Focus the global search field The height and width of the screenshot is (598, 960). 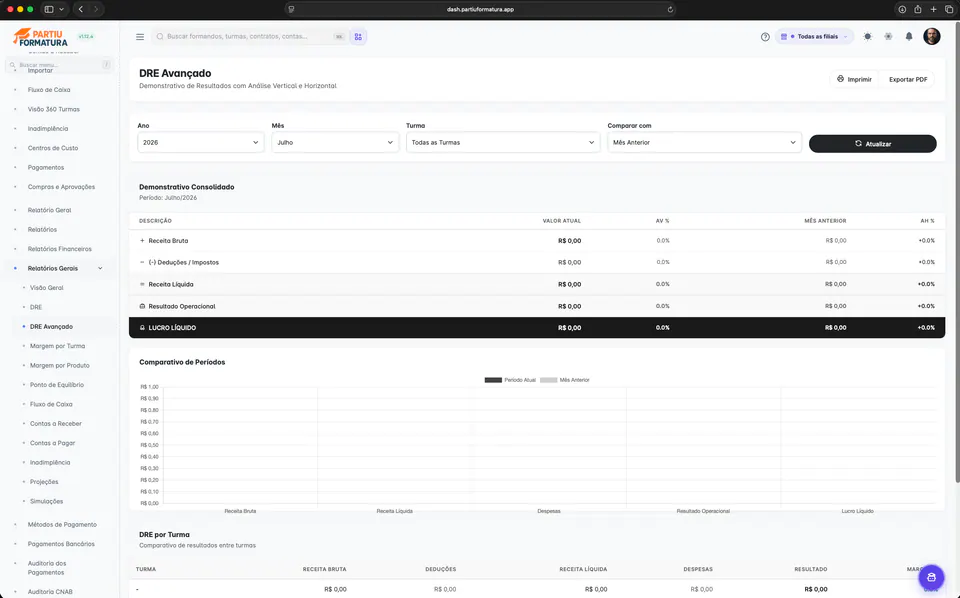coord(249,37)
